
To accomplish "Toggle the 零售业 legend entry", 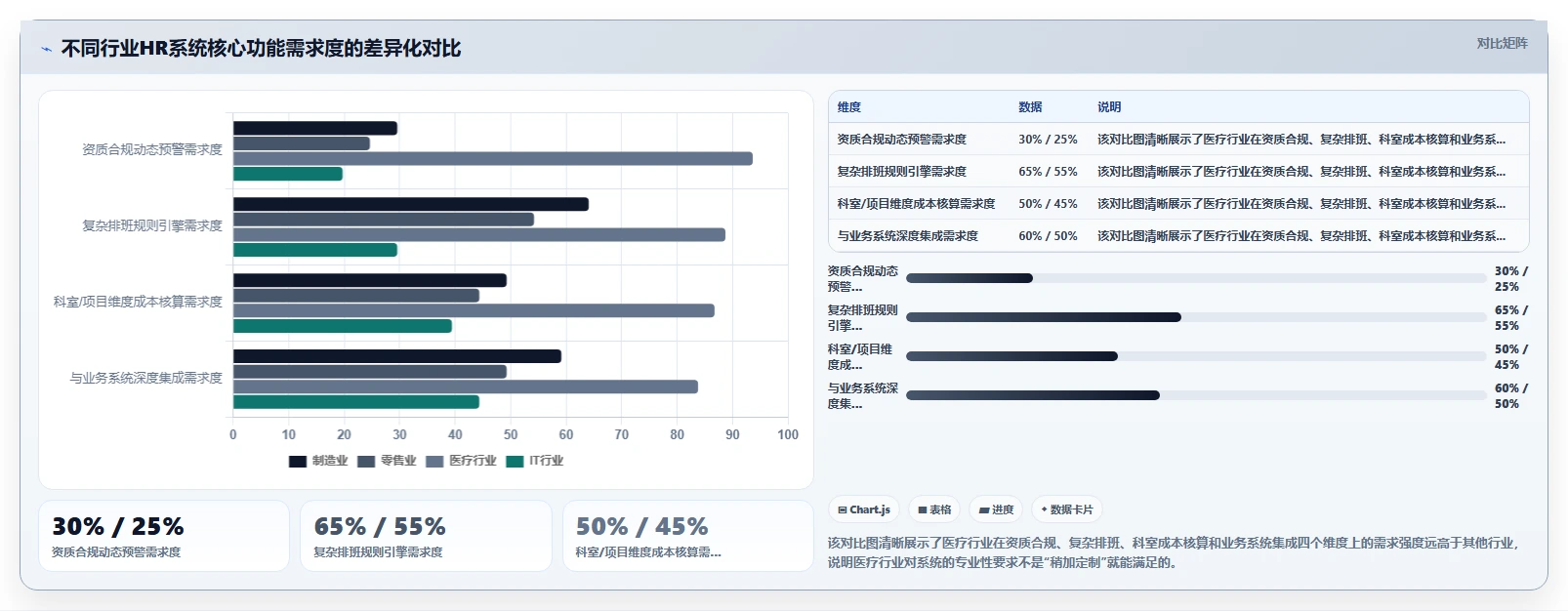I will [x=387, y=461].
